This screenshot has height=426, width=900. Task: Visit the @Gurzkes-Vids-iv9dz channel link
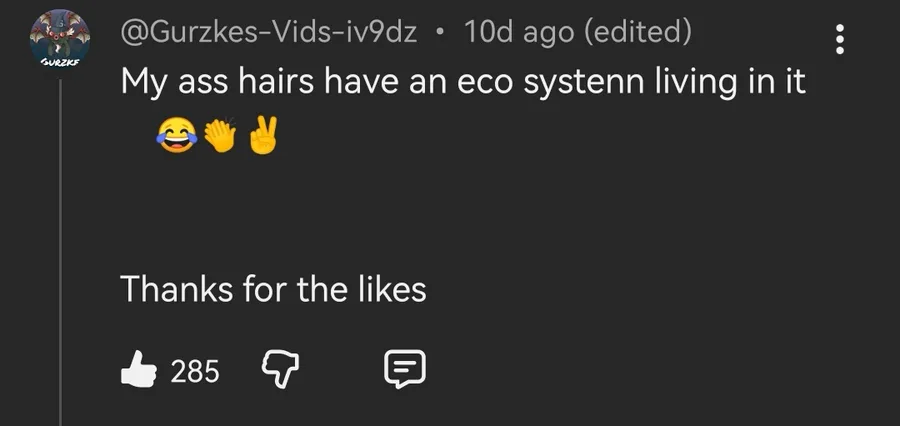[268, 32]
